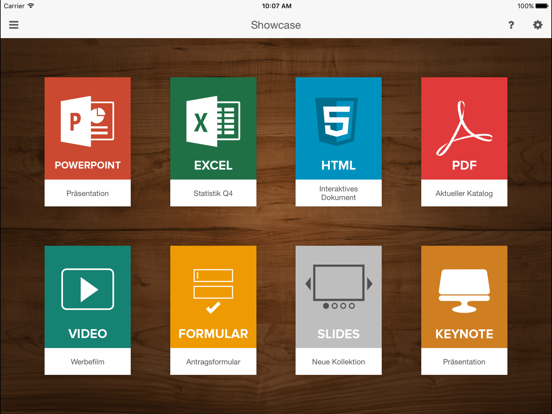This screenshot has height=414, width=552.
Task: Tap the video play icon
Action: [x=87, y=289]
